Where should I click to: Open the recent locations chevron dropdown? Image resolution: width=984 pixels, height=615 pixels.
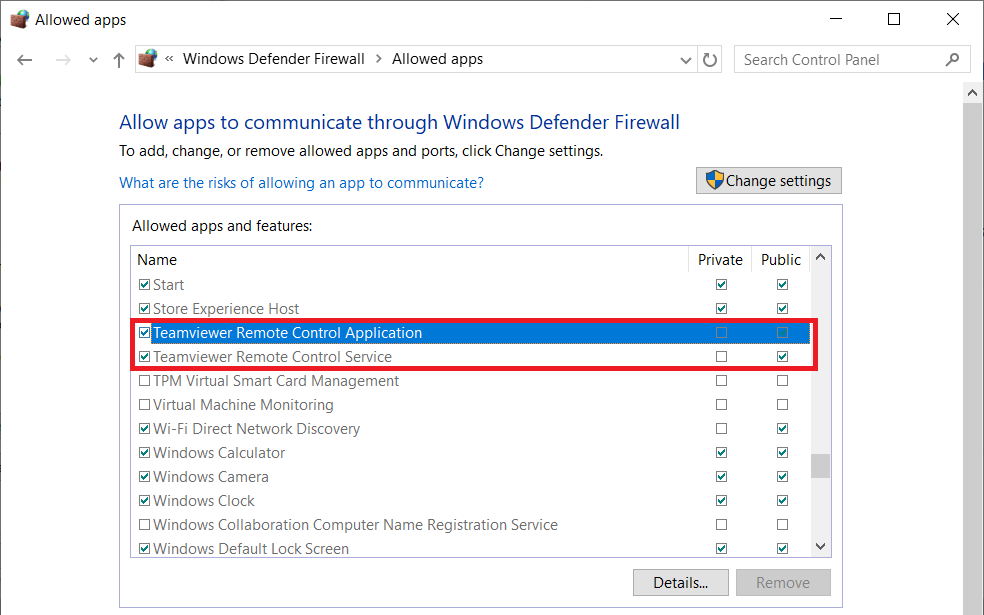coord(92,59)
